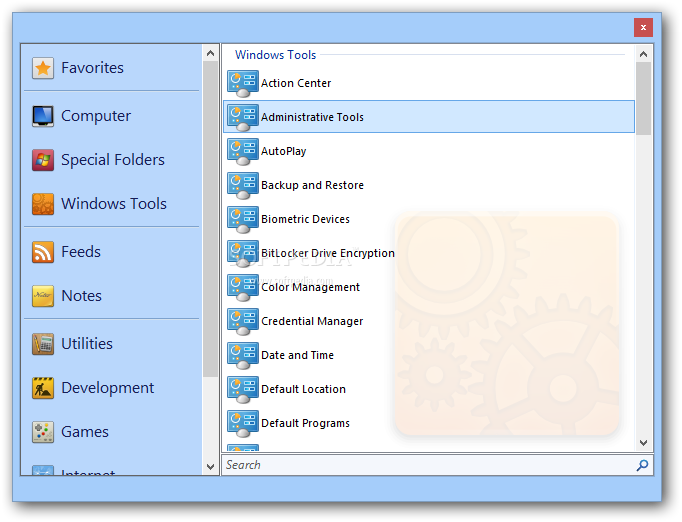Click the sidebar scrollbar thumb

coord(211,219)
